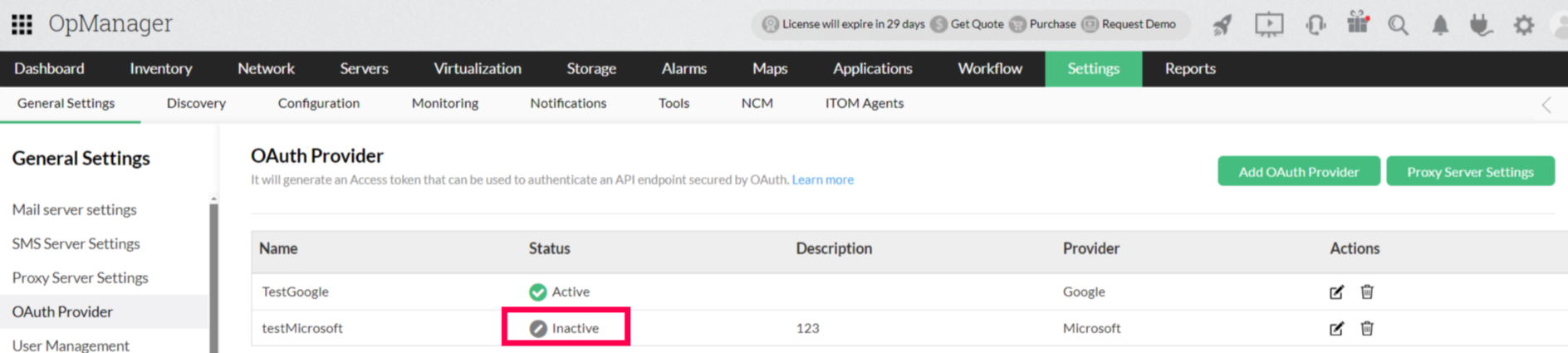Open the apps grid launcher icon
Viewport: 1568px width, 353px height.
tap(22, 25)
